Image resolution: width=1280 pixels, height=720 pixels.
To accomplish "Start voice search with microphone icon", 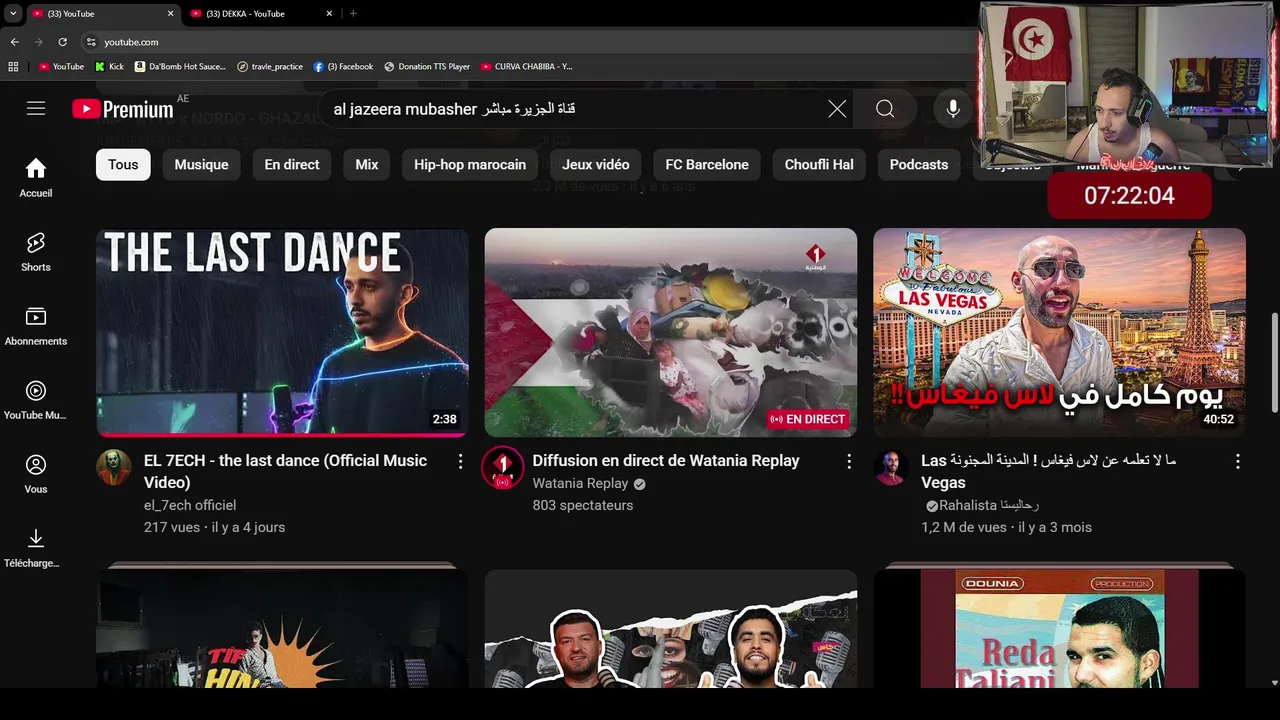I will coord(953,109).
